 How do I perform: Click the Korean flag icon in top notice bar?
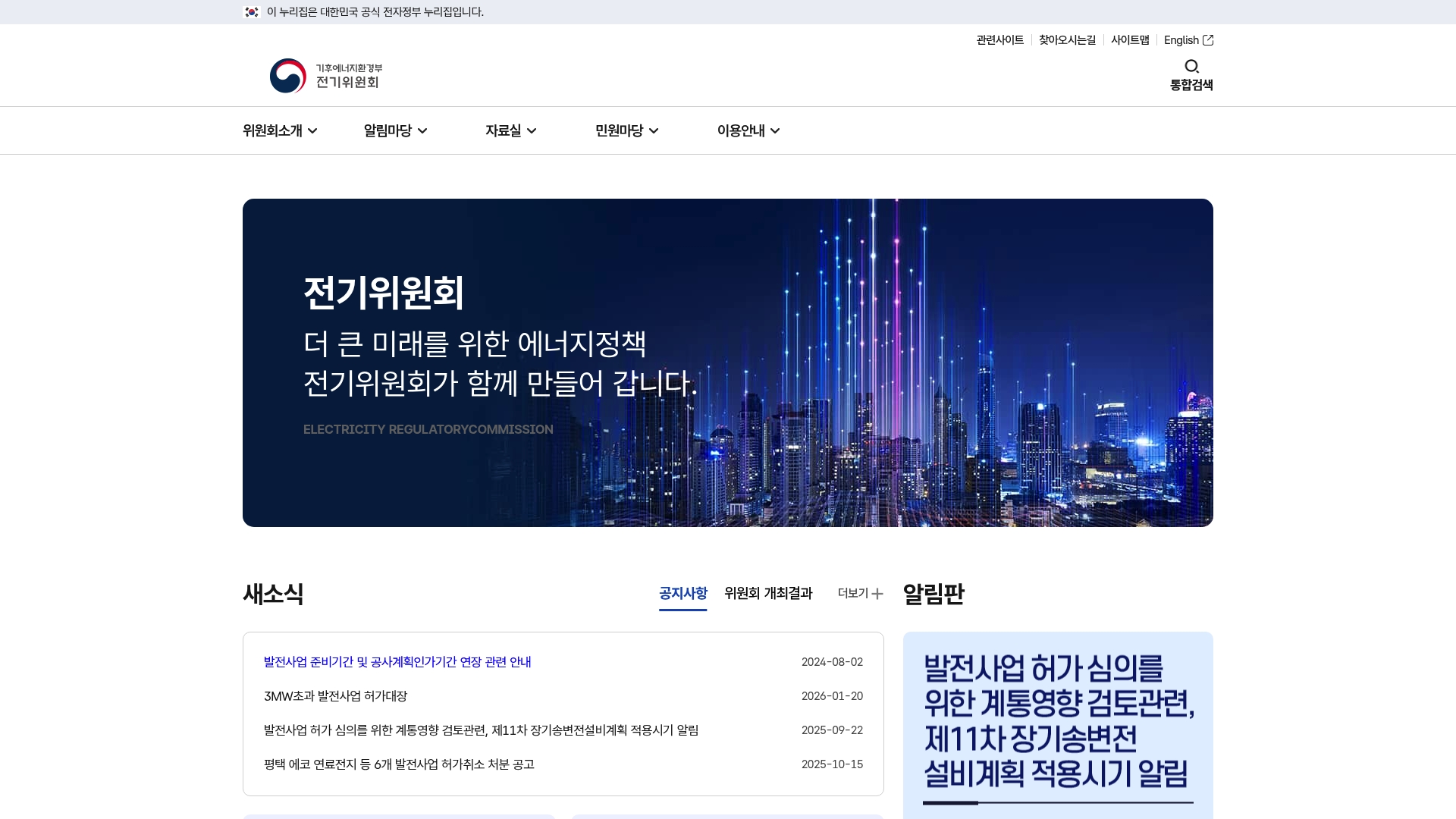[252, 12]
